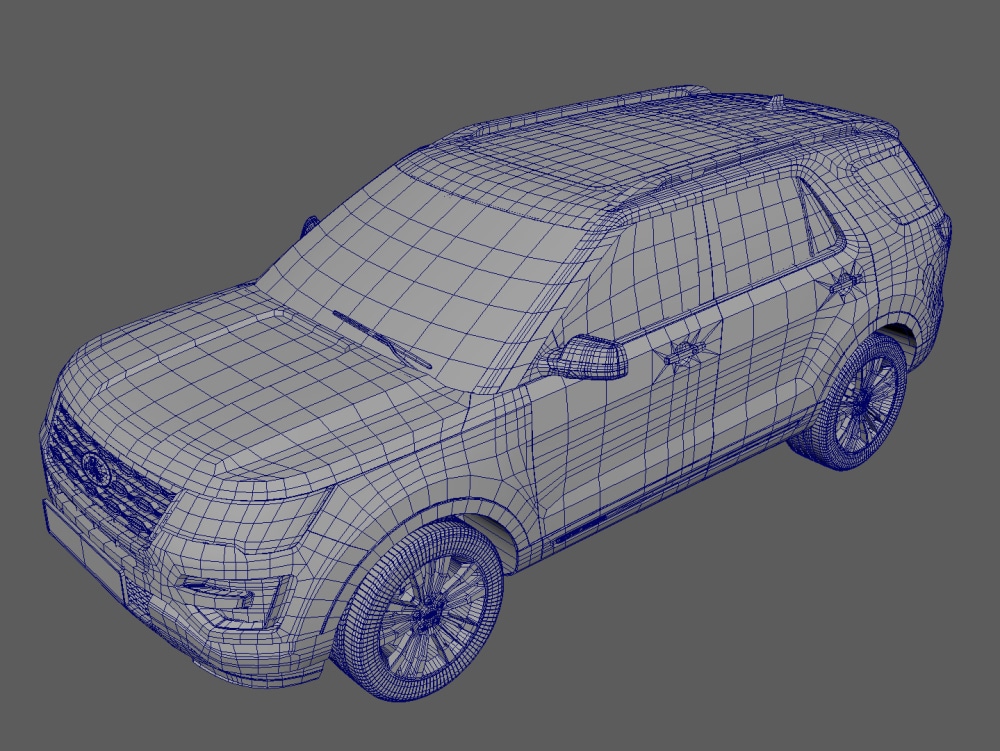Screen dimensions: 1000x751
Task: Select the rear door handle
Action: [x=845, y=280]
